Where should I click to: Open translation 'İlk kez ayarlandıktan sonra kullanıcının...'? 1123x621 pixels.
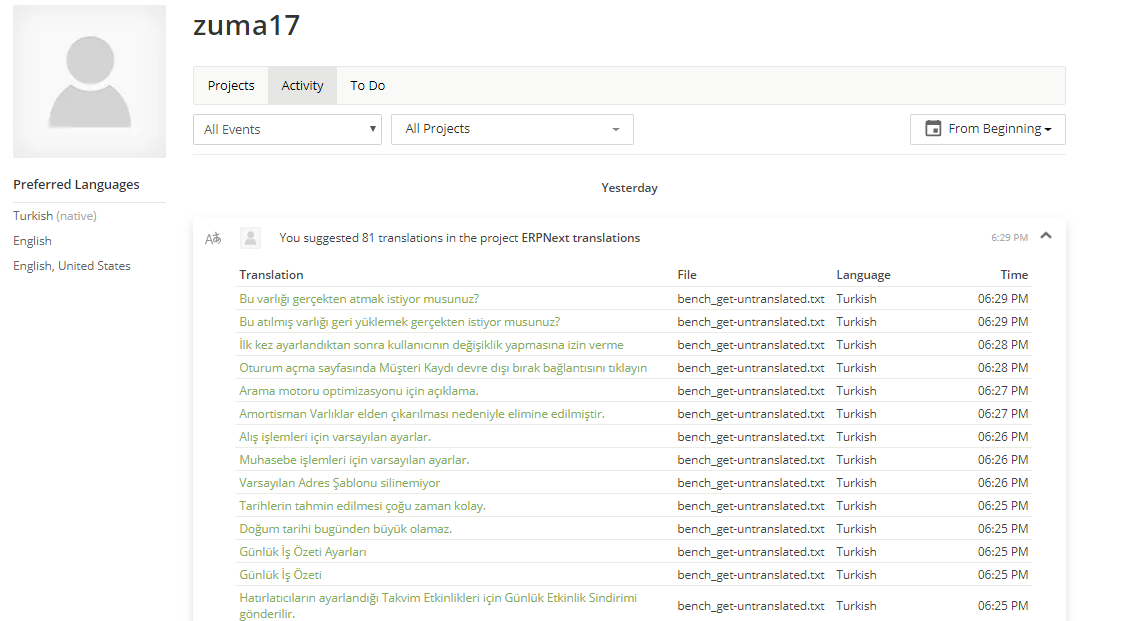click(431, 345)
